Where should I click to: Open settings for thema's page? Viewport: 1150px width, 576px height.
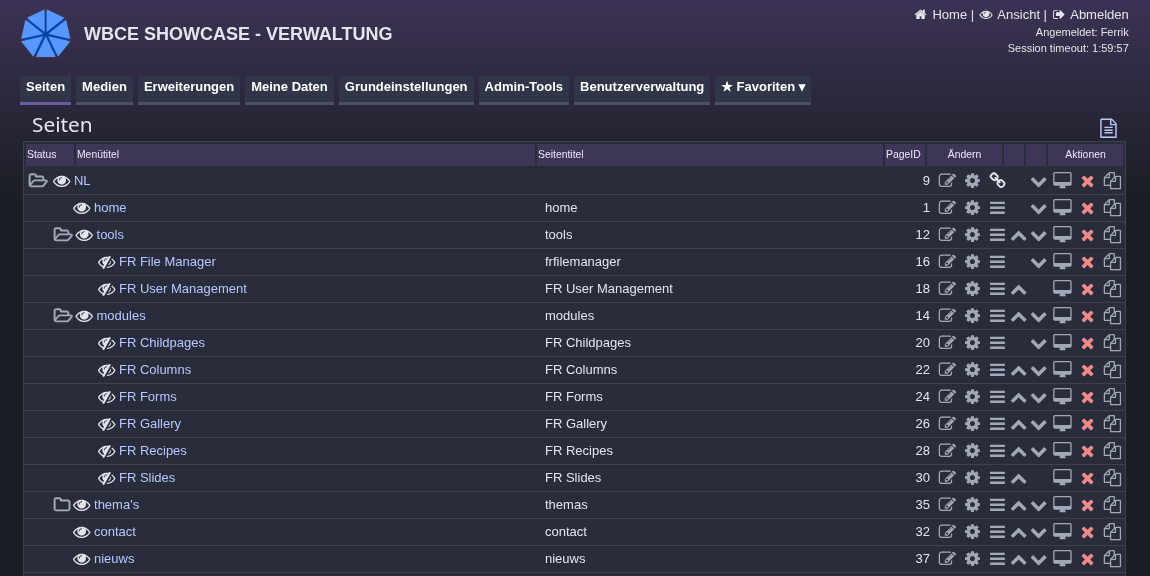point(972,505)
